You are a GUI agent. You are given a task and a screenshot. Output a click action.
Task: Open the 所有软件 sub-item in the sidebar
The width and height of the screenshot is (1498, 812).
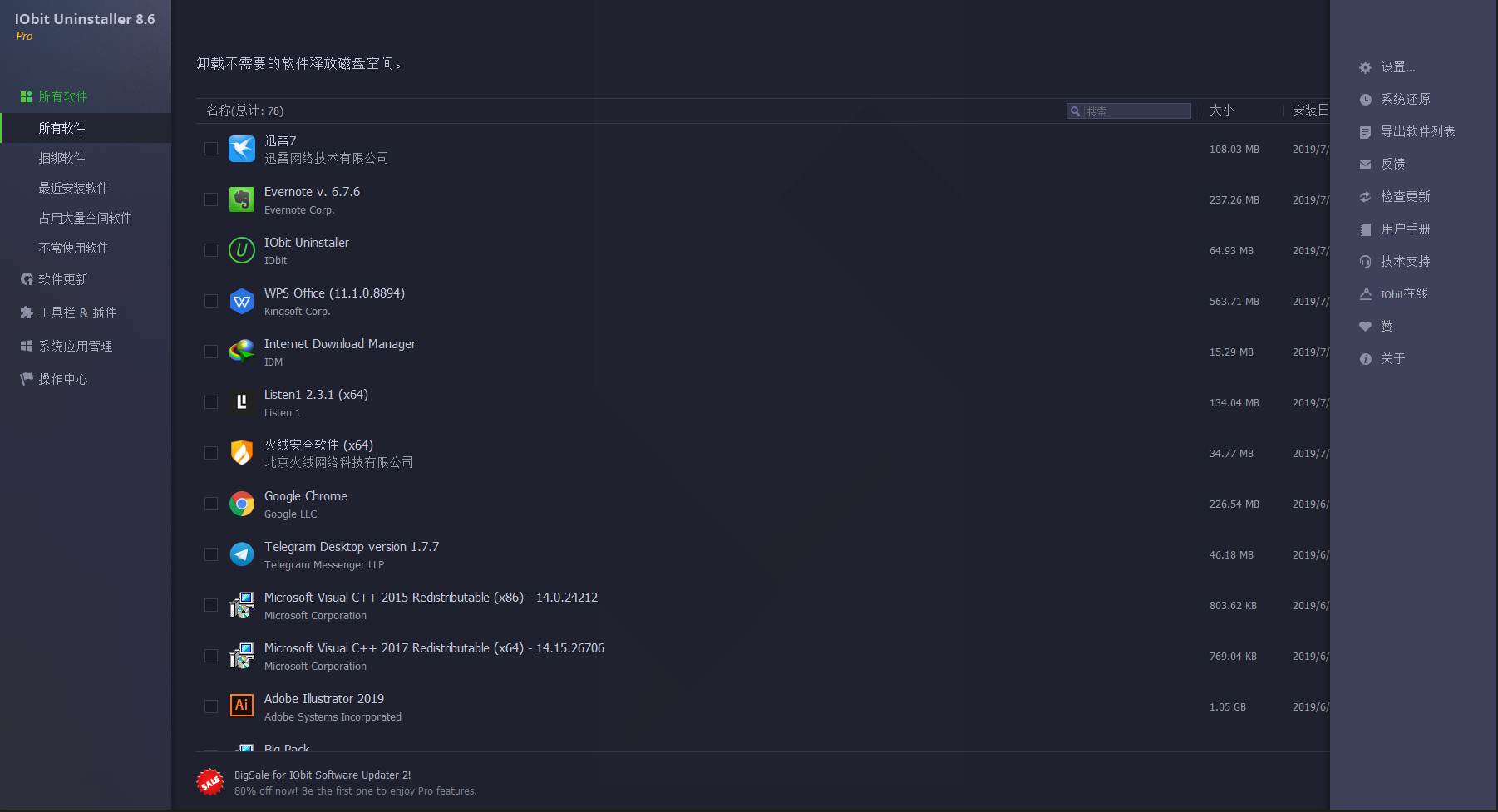click(x=86, y=128)
